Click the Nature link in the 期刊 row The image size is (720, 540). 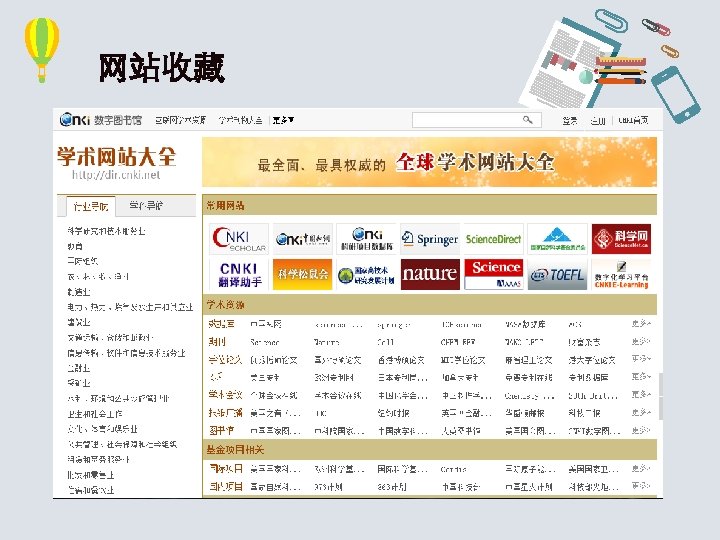326,342
